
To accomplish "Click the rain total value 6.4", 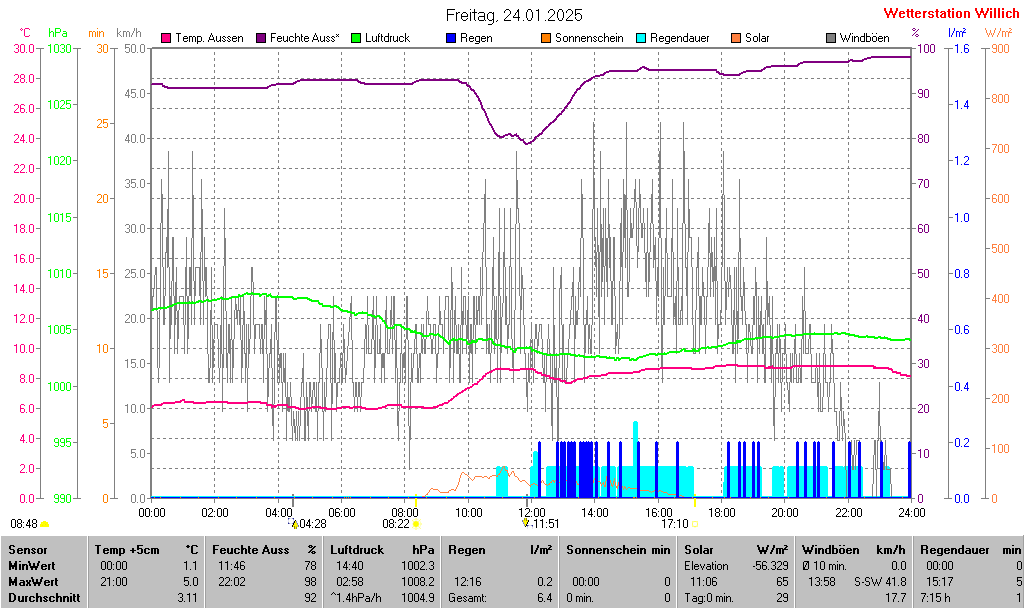I will 544,598.
